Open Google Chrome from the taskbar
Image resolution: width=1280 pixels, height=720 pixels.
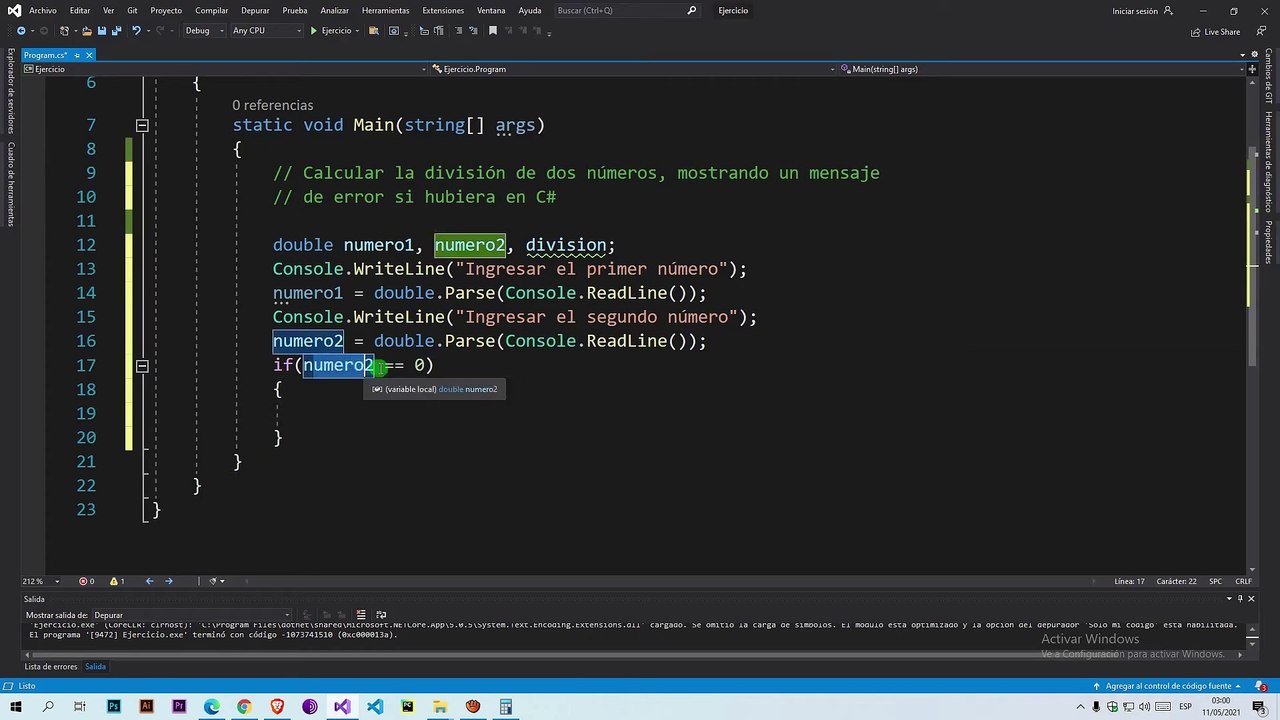(244, 707)
